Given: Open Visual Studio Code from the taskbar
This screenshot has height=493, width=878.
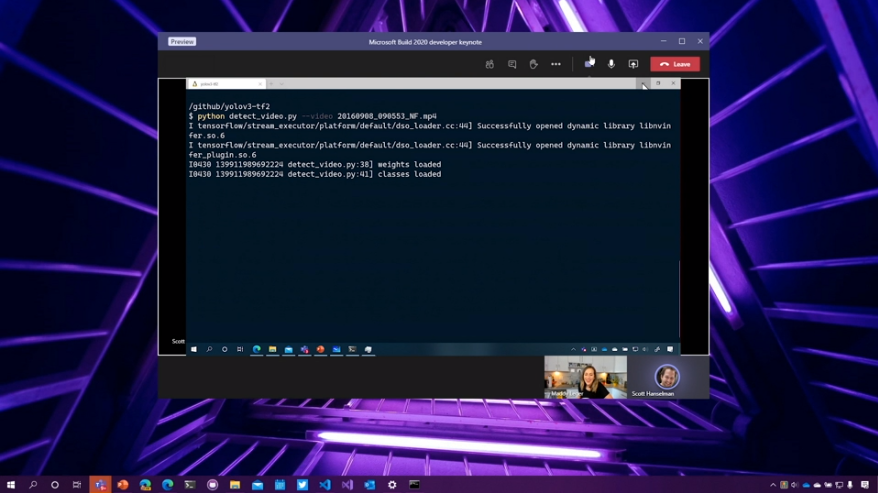Looking at the screenshot, I should click(325, 485).
